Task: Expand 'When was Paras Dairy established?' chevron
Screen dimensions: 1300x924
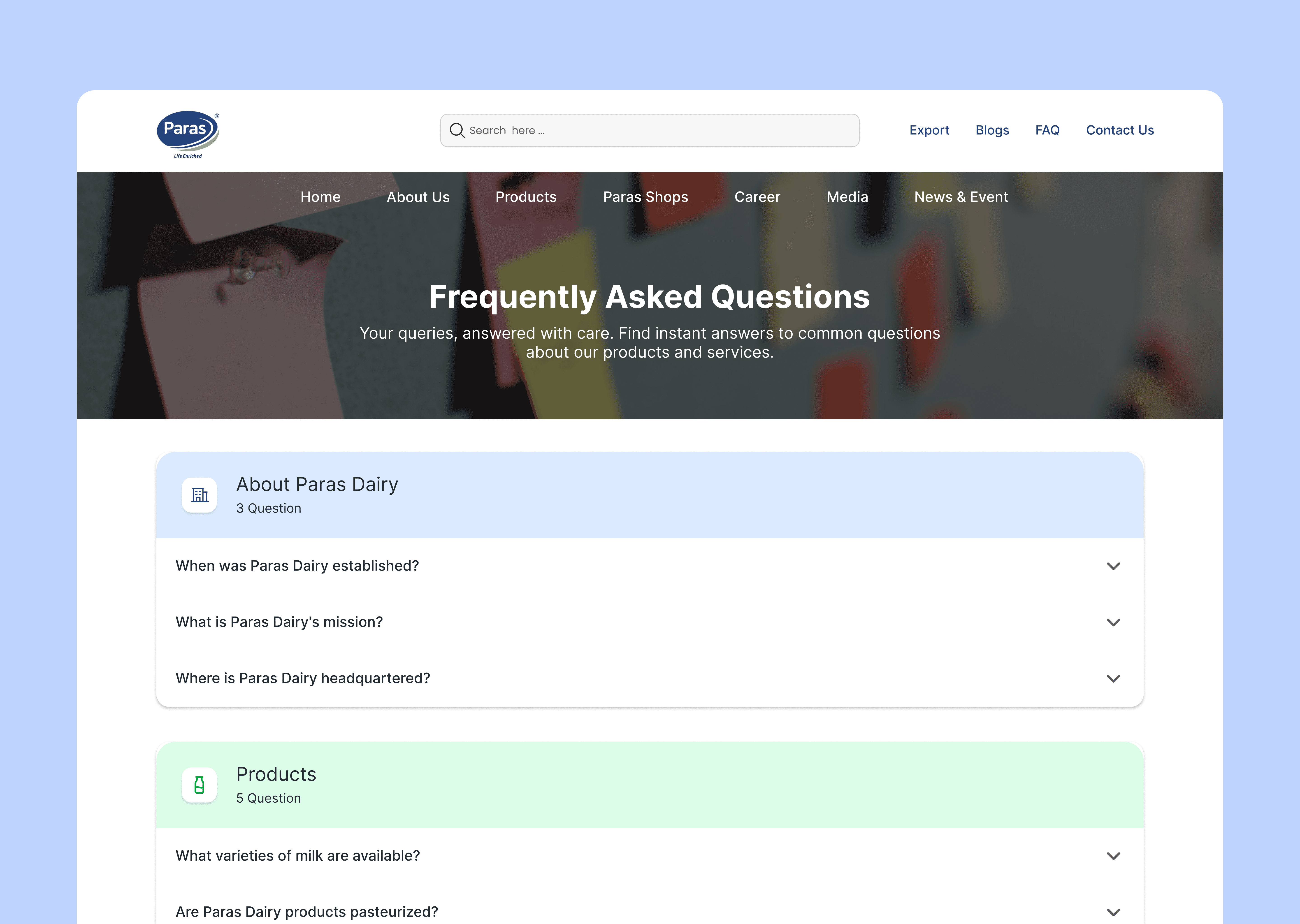Action: point(1113,566)
